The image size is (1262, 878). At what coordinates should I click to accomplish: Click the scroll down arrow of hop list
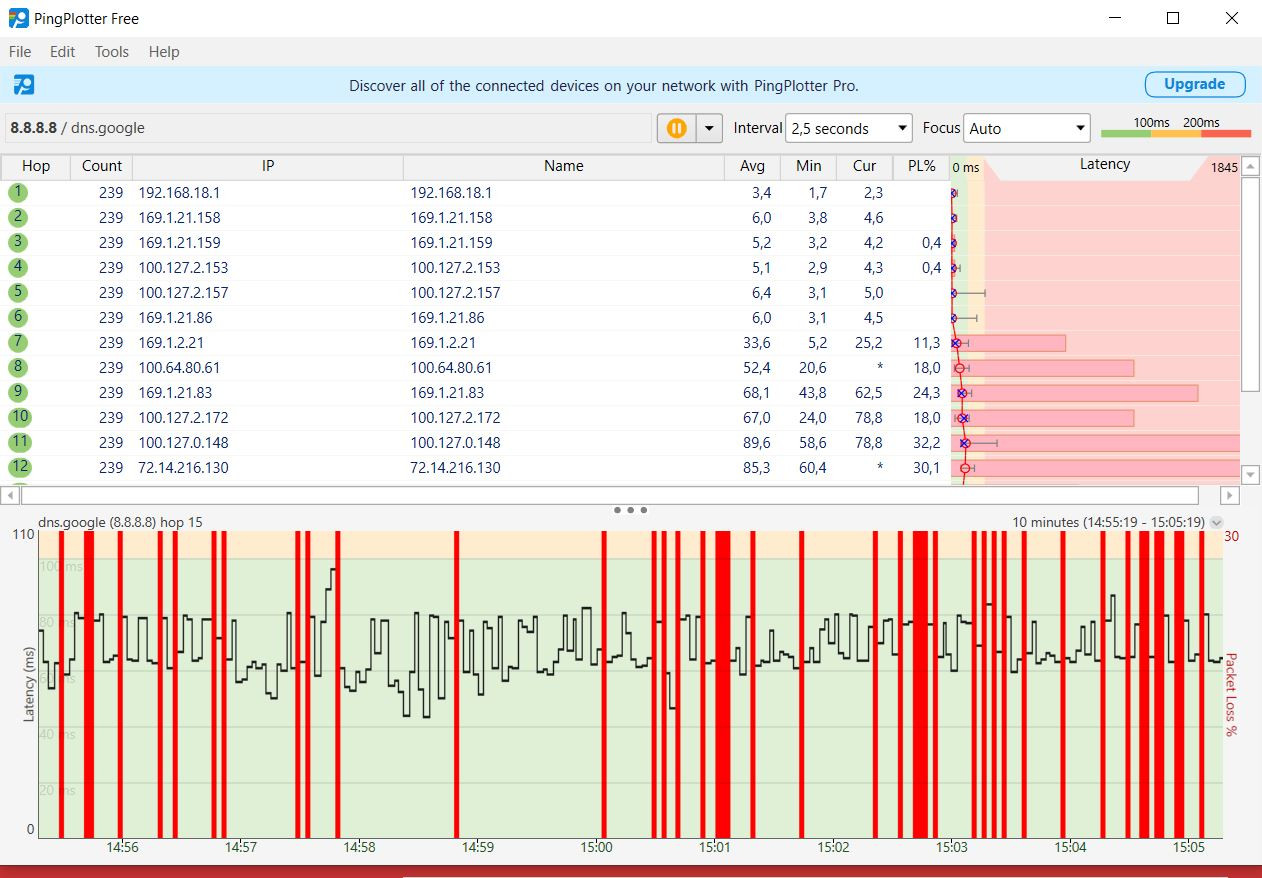click(x=1249, y=474)
